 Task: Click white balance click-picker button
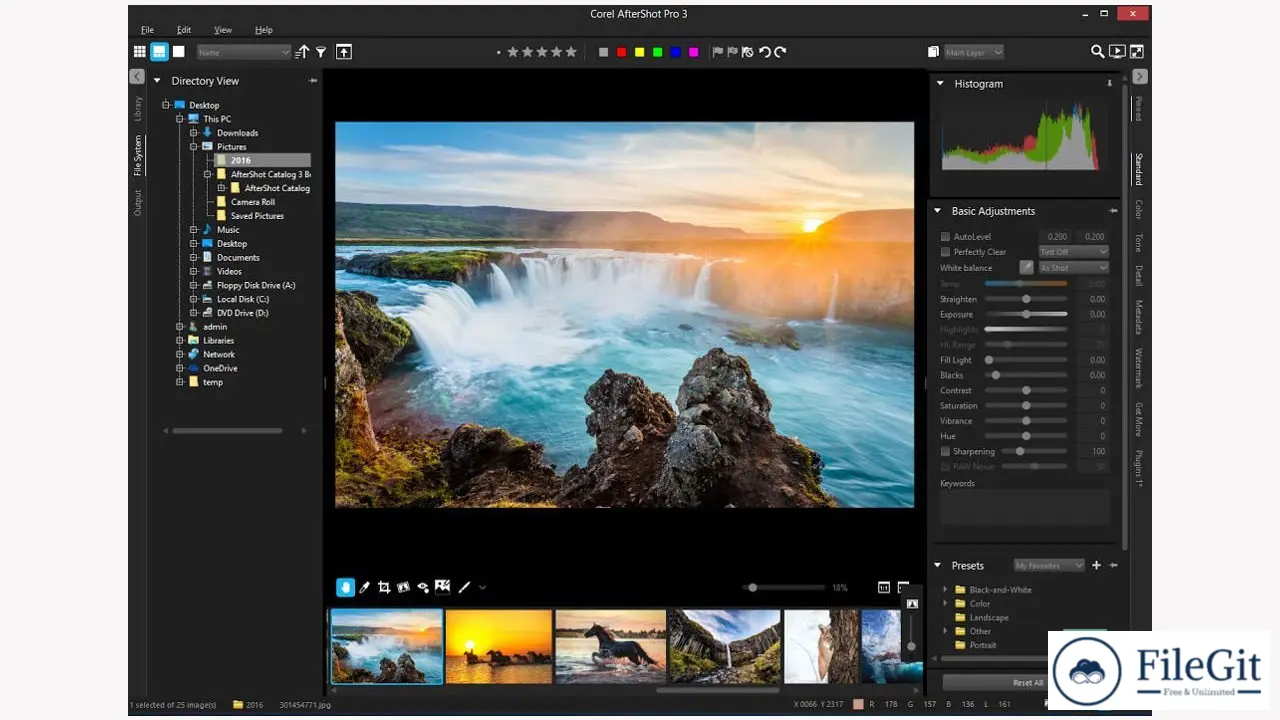tap(1026, 267)
